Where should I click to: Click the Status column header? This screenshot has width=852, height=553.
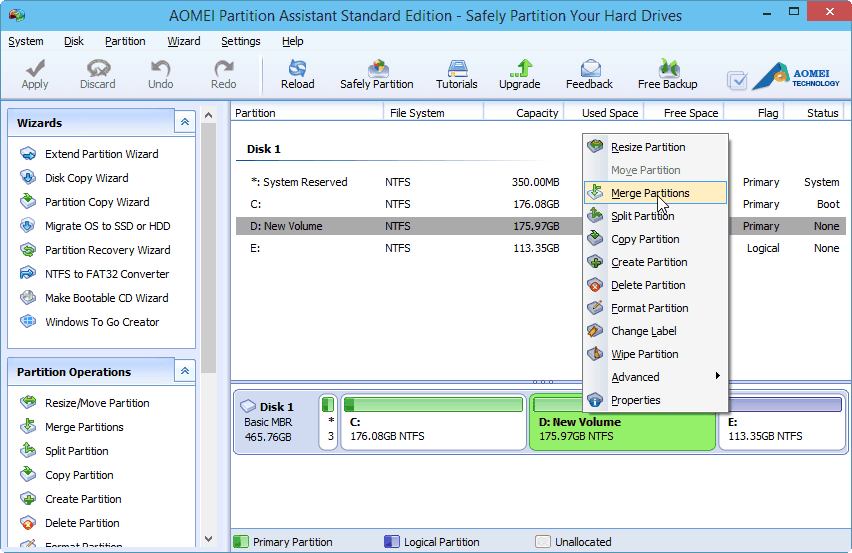pos(814,113)
